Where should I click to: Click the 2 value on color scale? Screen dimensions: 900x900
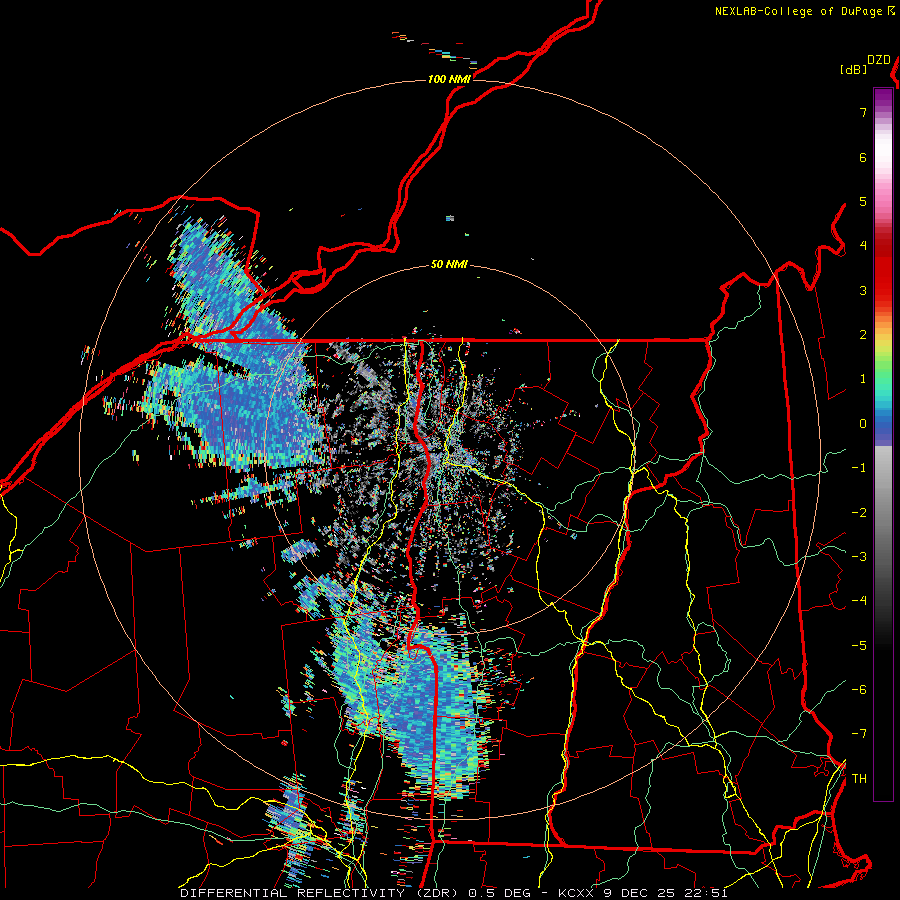click(863, 335)
